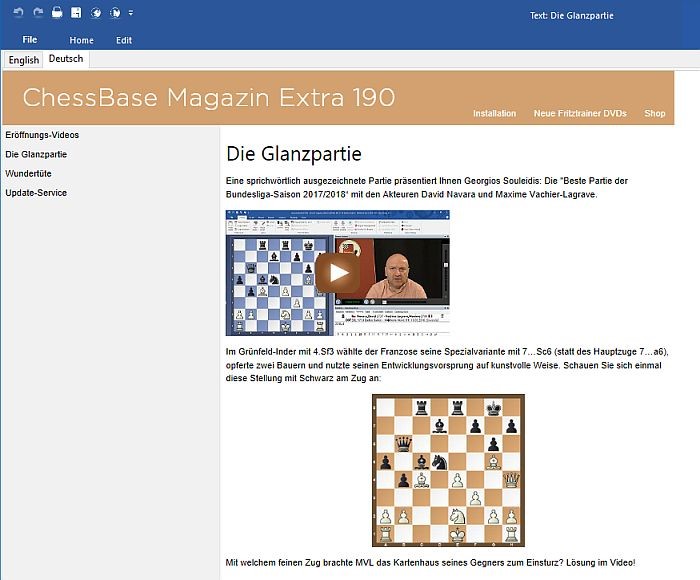
Task: Select the Deutsch language tab
Action: pos(66,59)
